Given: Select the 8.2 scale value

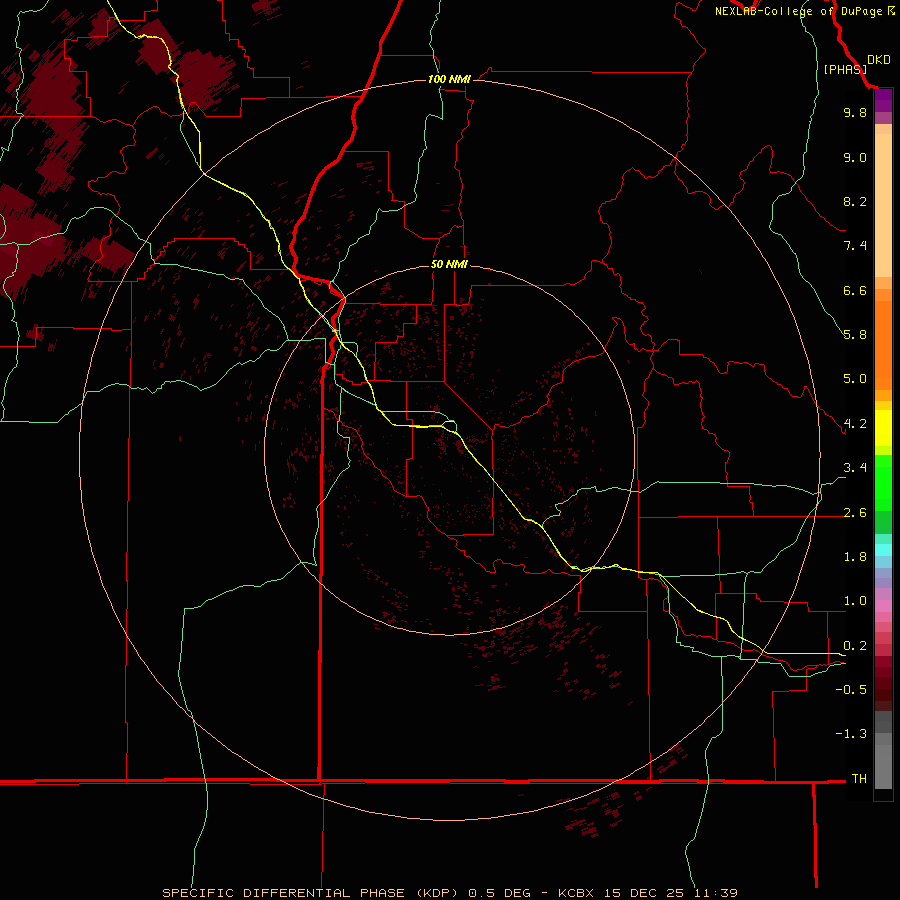Looking at the screenshot, I should (x=855, y=201).
